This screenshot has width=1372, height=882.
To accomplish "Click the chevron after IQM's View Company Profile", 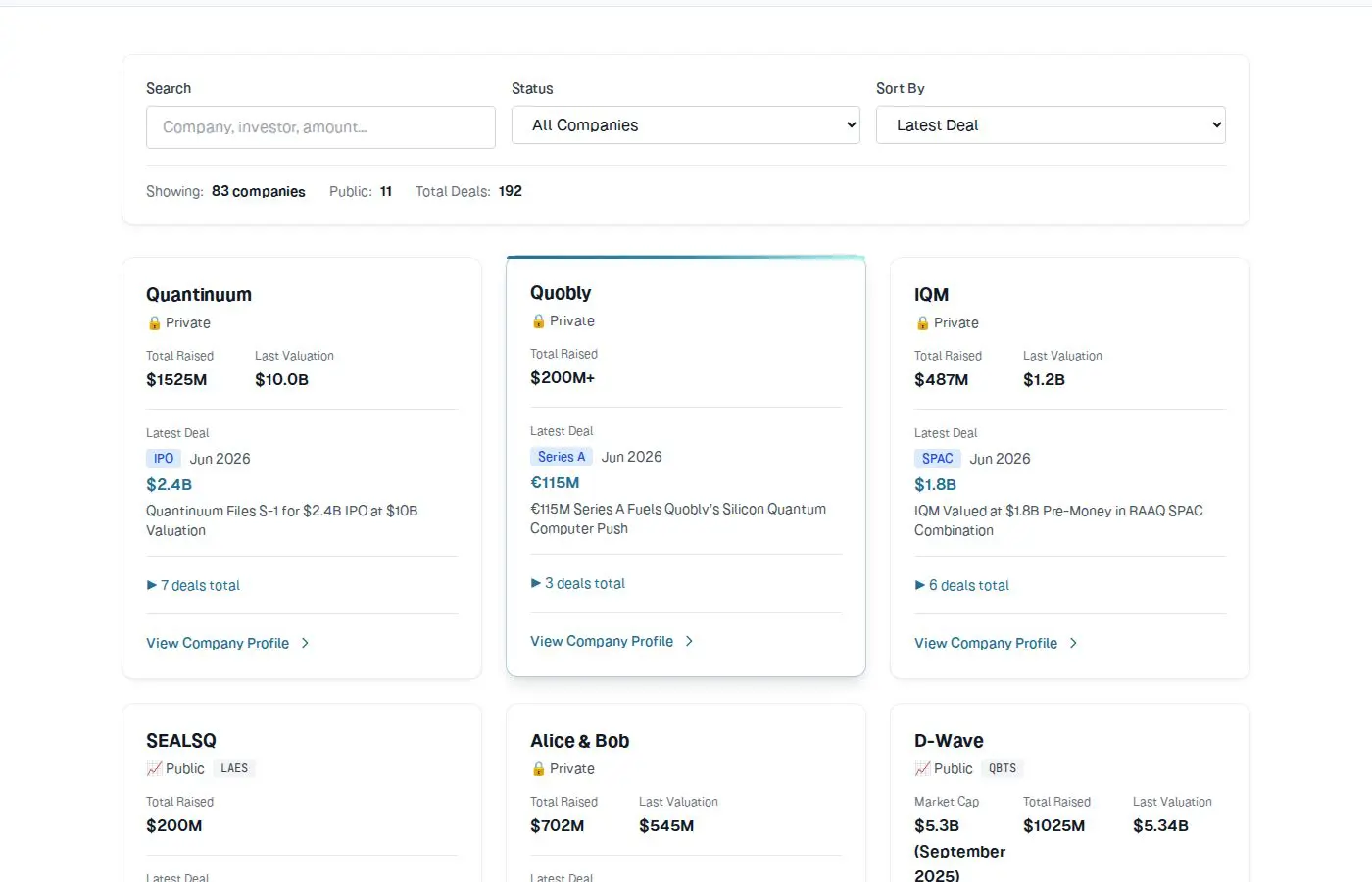I will click(1073, 643).
